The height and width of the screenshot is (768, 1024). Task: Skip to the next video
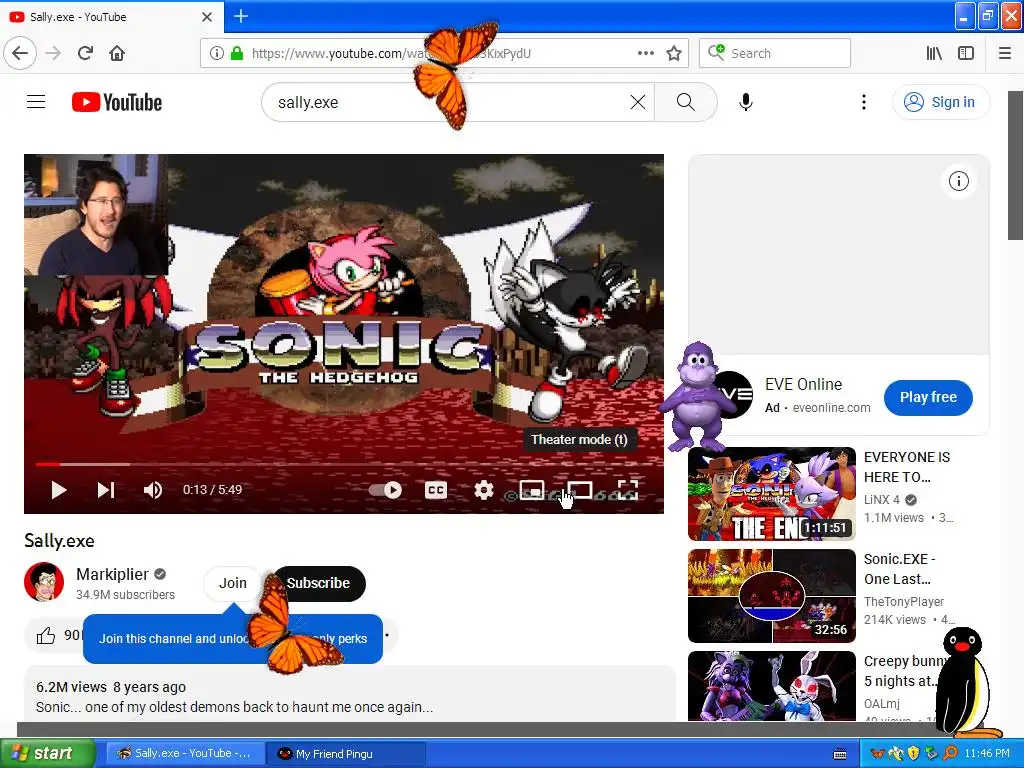click(106, 490)
